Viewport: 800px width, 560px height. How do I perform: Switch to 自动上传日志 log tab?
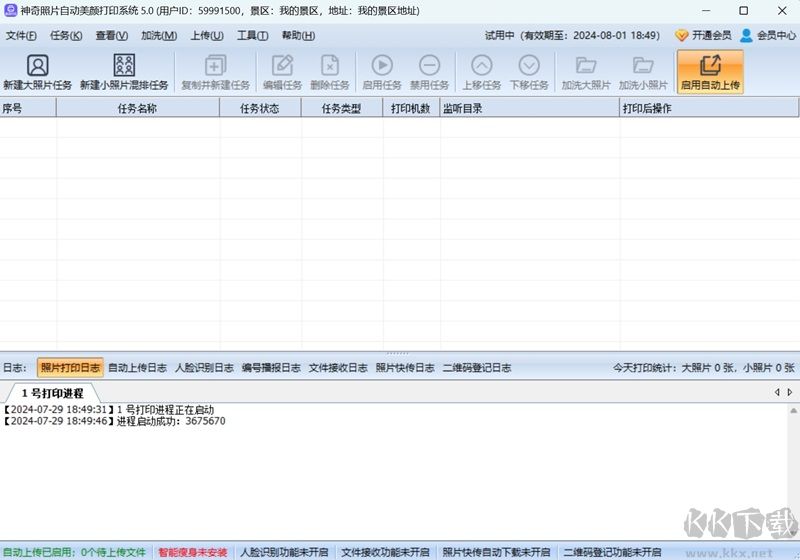(137, 368)
